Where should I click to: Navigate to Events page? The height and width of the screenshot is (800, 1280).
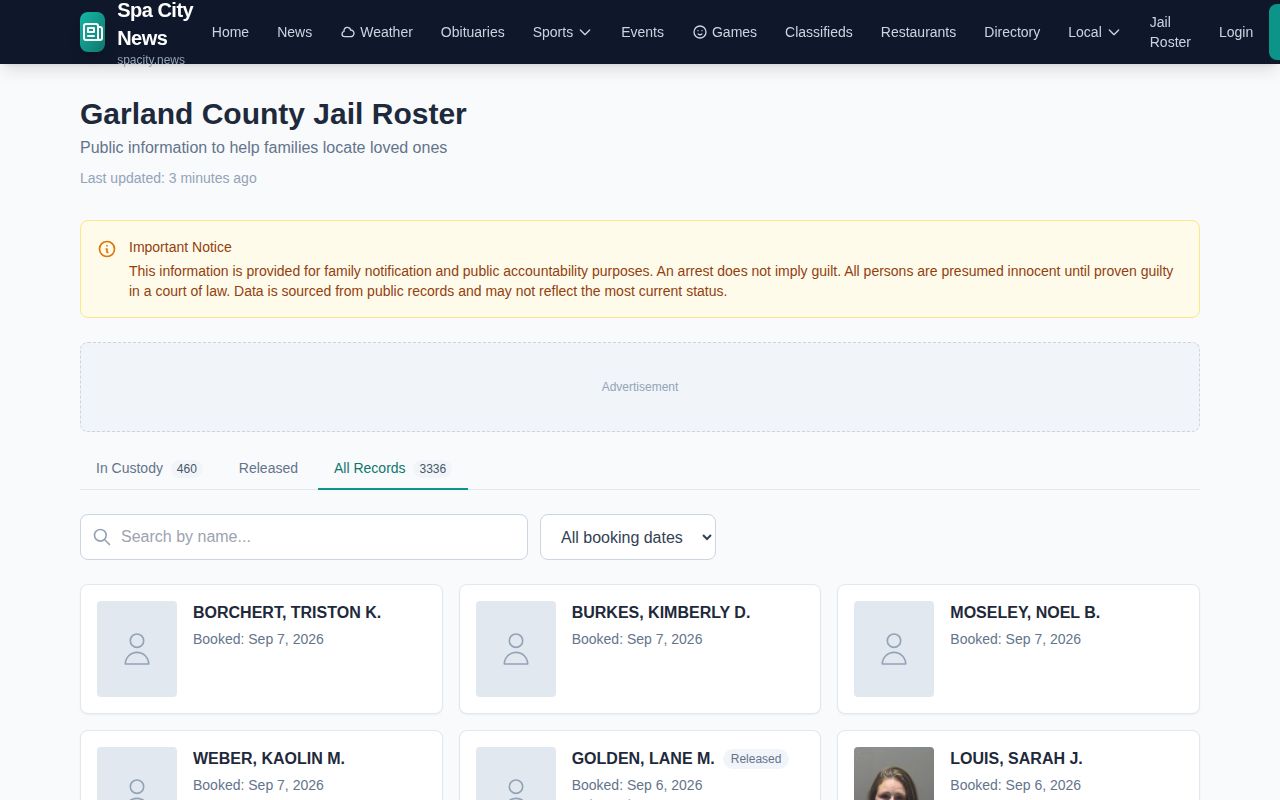pyautogui.click(x=642, y=32)
